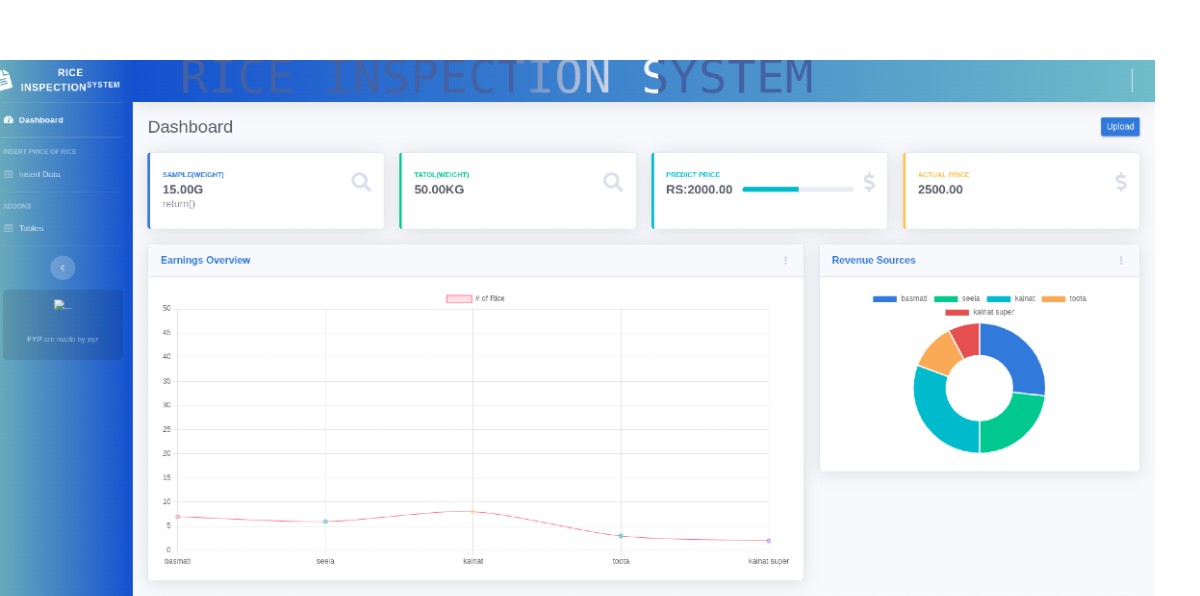Open Dashboard from the sidebar
Screen dimensions: 1200x596
point(40,120)
